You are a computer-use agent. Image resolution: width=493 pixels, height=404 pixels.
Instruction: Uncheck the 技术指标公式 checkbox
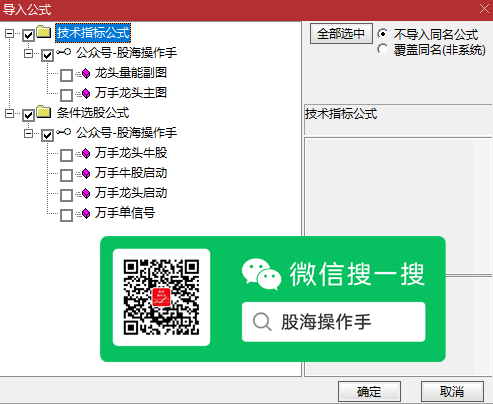(x=28, y=35)
